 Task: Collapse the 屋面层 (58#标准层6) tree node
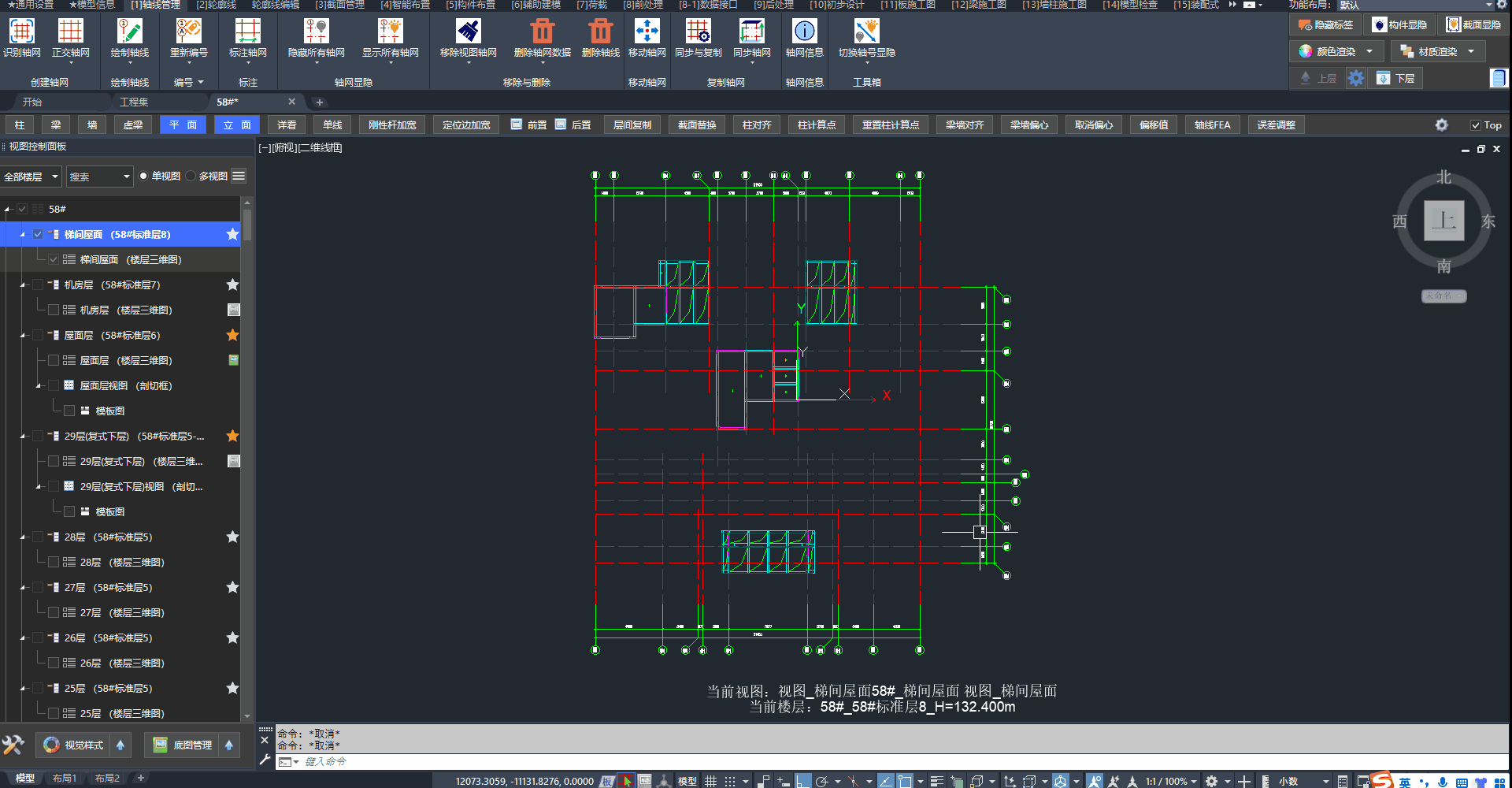pos(23,336)
